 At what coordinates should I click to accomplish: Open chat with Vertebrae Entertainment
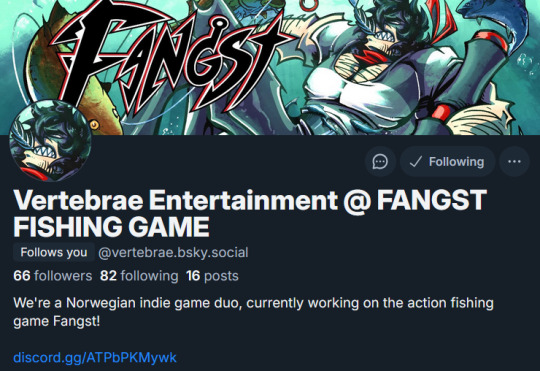click(x=380, y=162)
